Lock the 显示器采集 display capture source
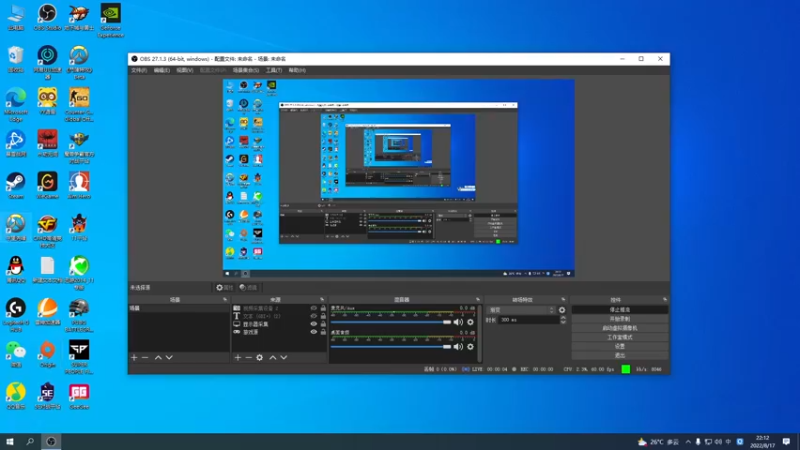Image resolution: width=800 pixels, height=450 pixels. (323, 324)
